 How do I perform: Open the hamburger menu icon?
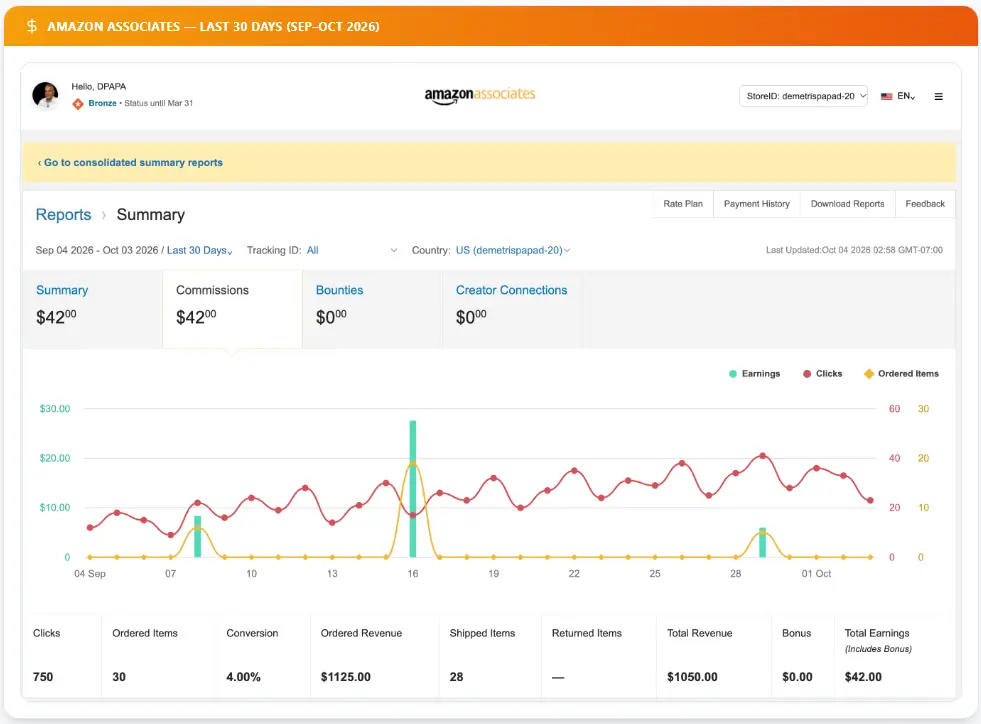(x=938, y=96)
